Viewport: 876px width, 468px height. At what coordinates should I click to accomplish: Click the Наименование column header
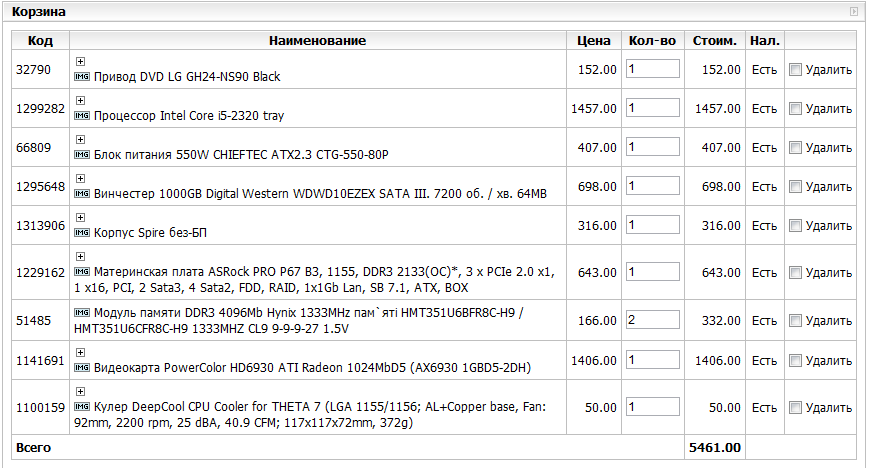point(317,40)
